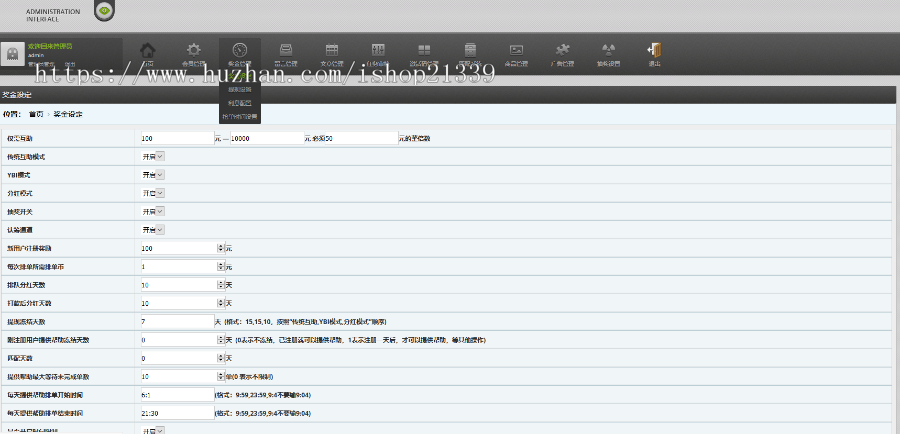Click stepper arrows on 新用户注册奖励 field
Screen dimensions: 900x434
220,249
